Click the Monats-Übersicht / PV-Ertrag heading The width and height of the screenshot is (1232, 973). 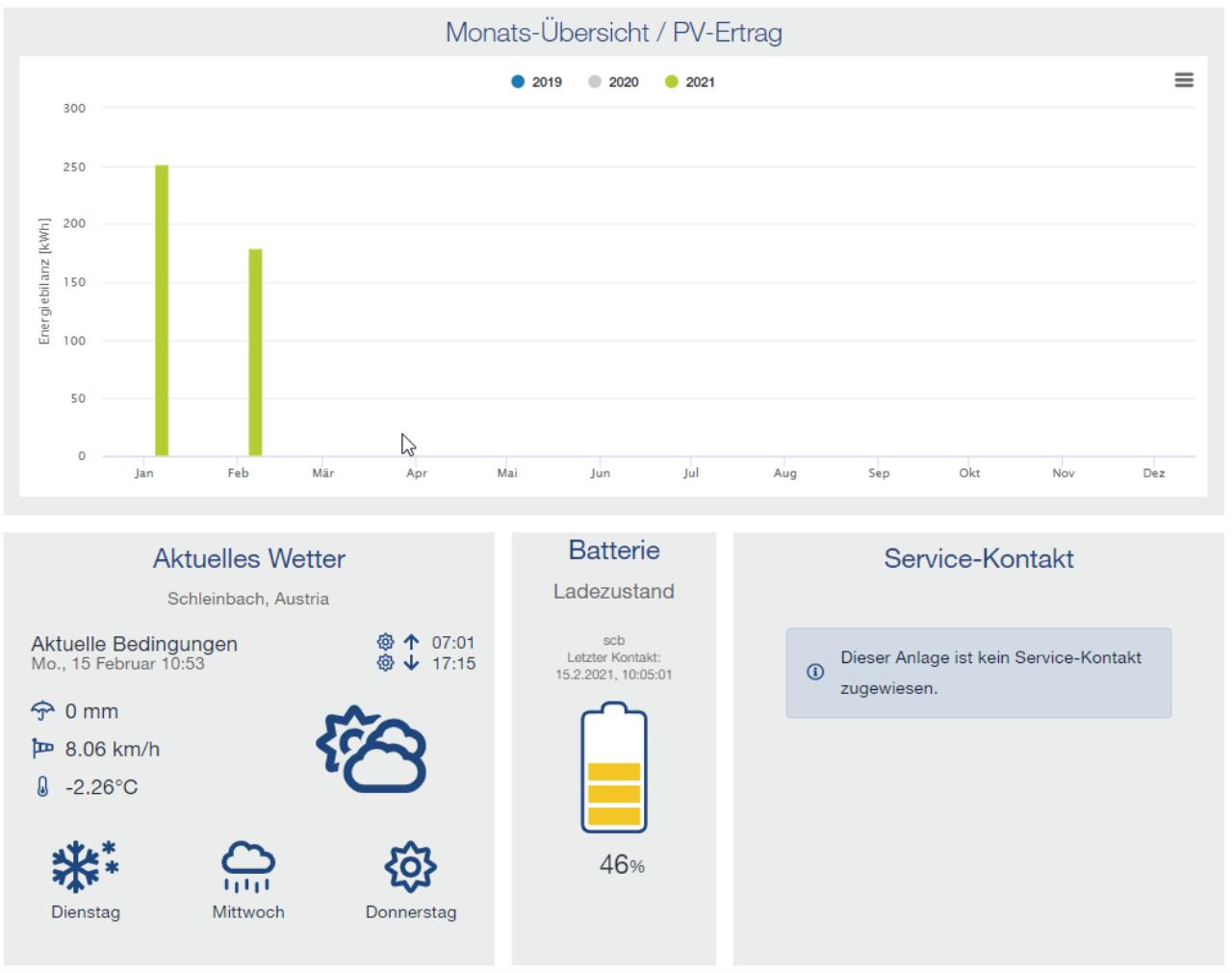coord(613,33)
